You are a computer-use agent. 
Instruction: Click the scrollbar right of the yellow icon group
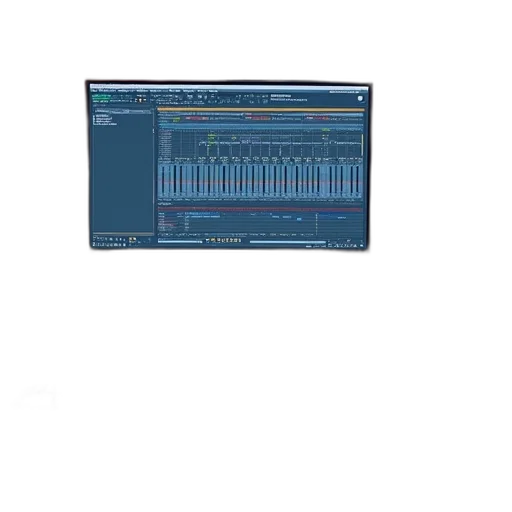coord(288,242)
